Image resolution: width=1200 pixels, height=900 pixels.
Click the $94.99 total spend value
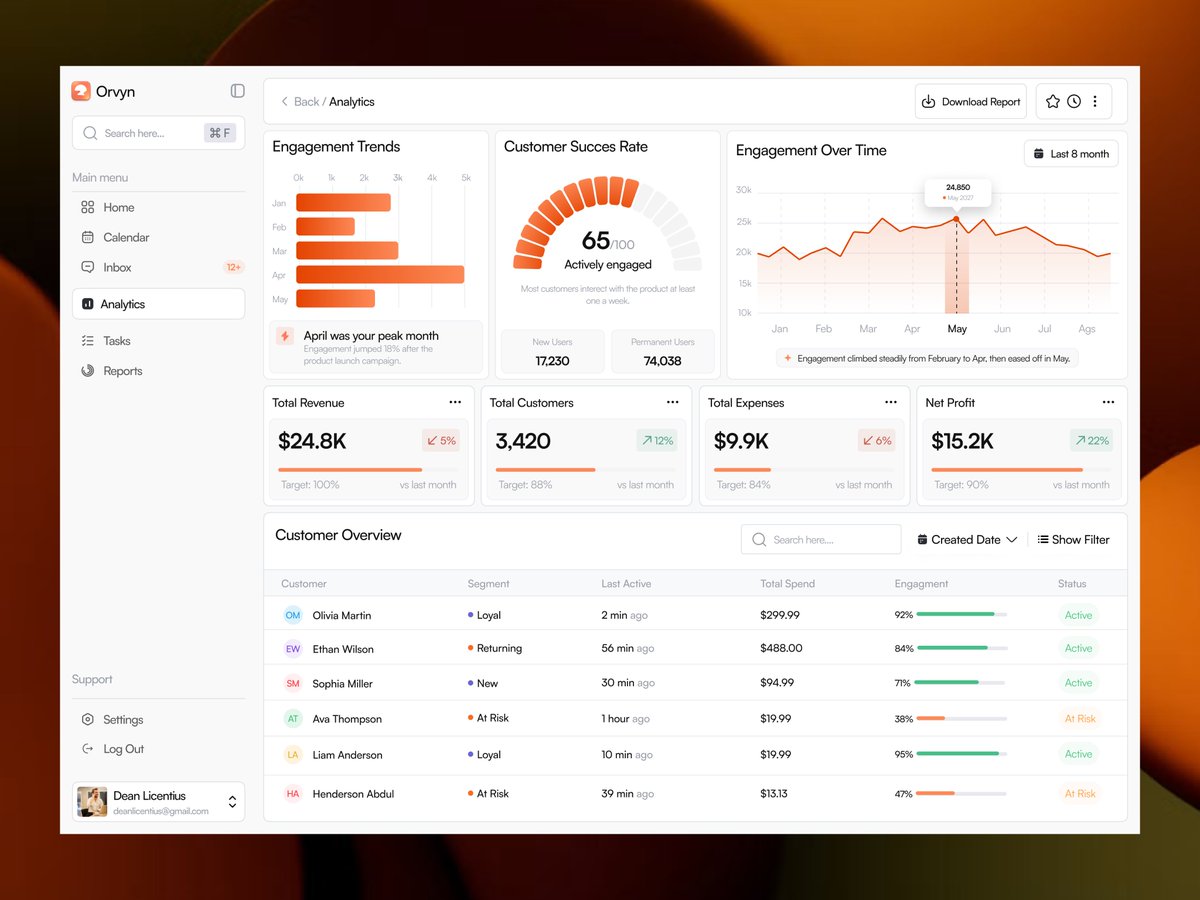tap(777, 683)
